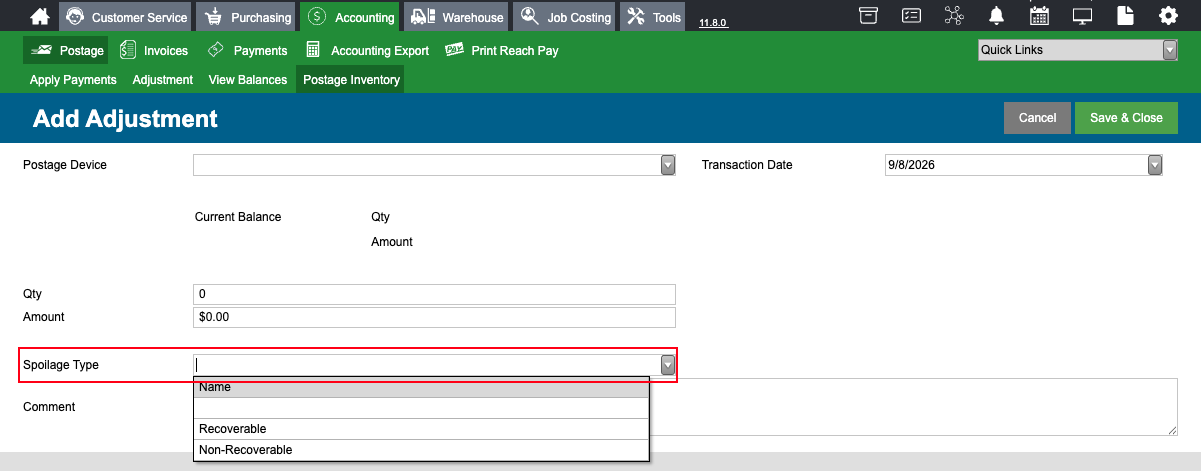1201x471 pixels.
Task: Cancel the adjustment
Action: (1037, 118)
